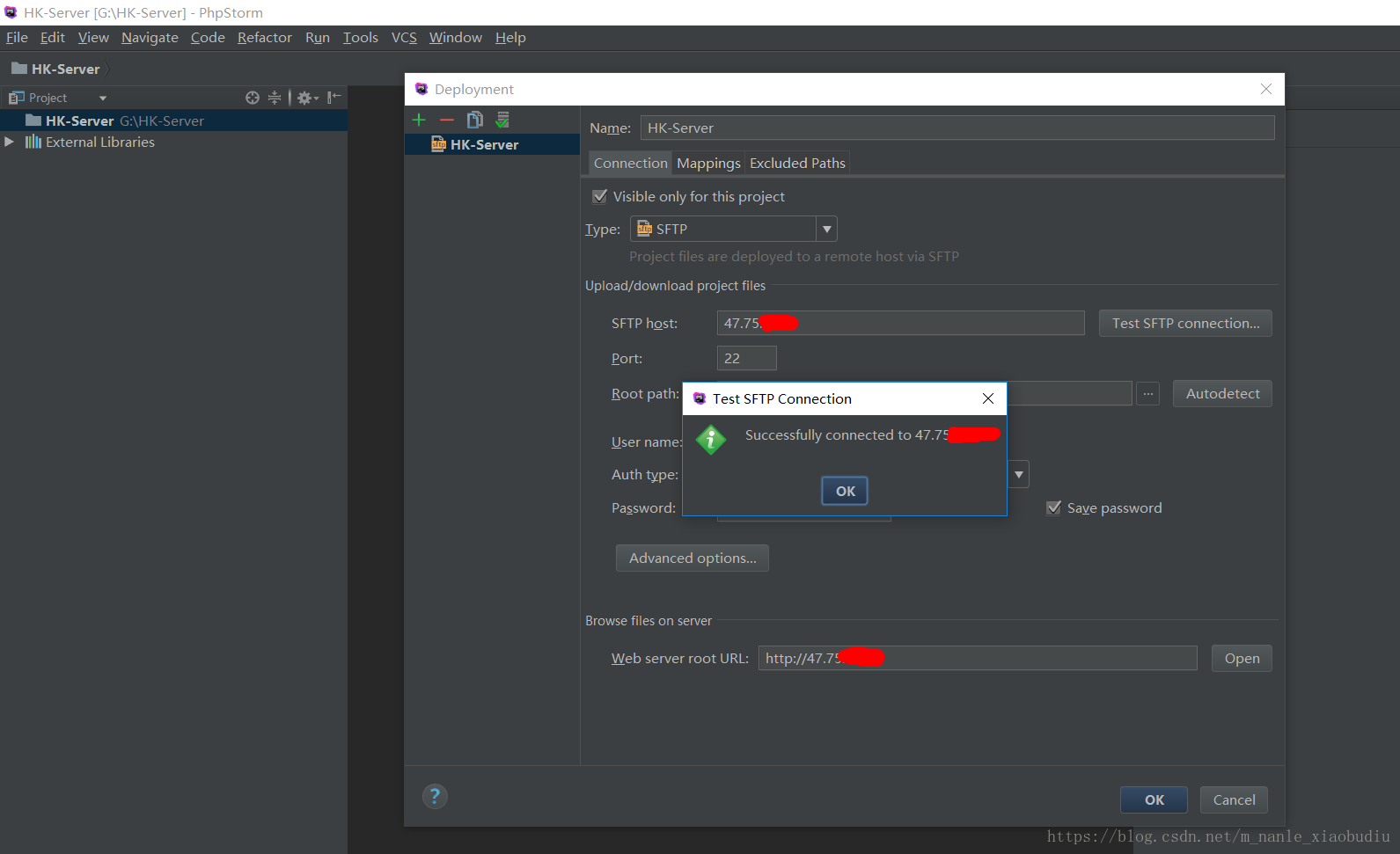The height and width of the screenshot is (854, 1400).
Task: Click Test SFTP connection button
Action: [x=1185, y=323]
